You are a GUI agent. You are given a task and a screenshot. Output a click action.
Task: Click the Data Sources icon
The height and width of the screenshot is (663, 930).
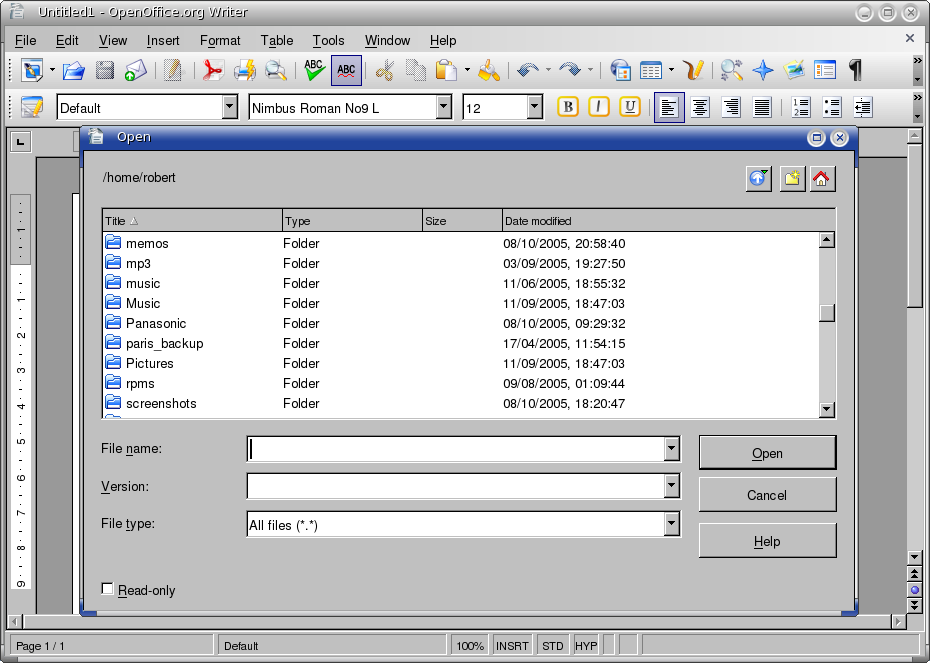click(x=825, y=71)
